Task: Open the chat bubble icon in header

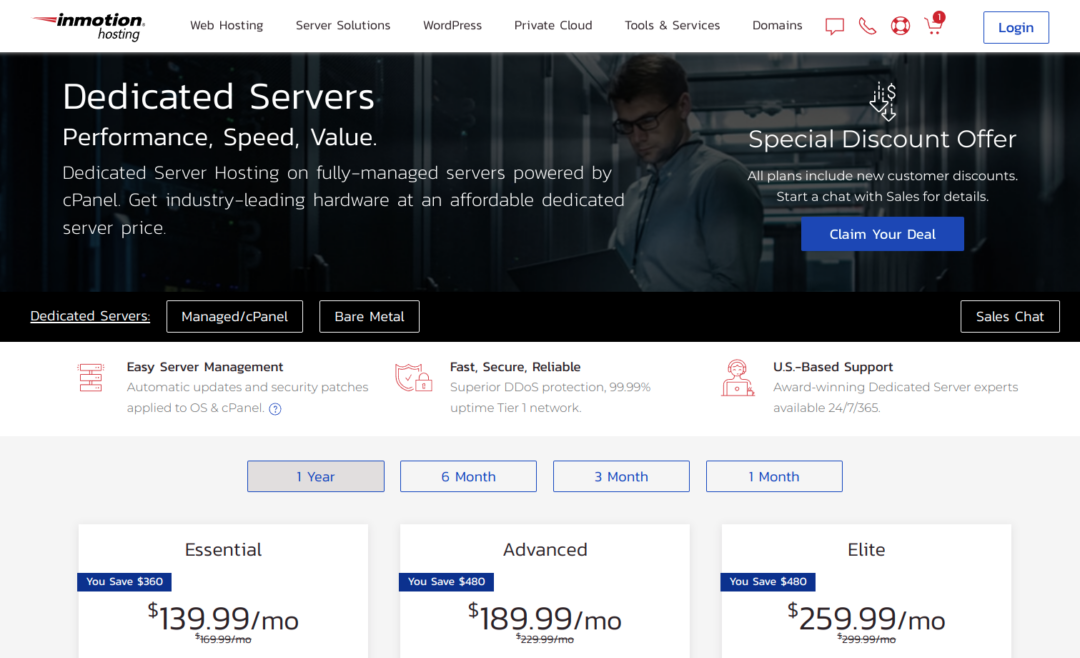Action: click(x=834, y=26)
